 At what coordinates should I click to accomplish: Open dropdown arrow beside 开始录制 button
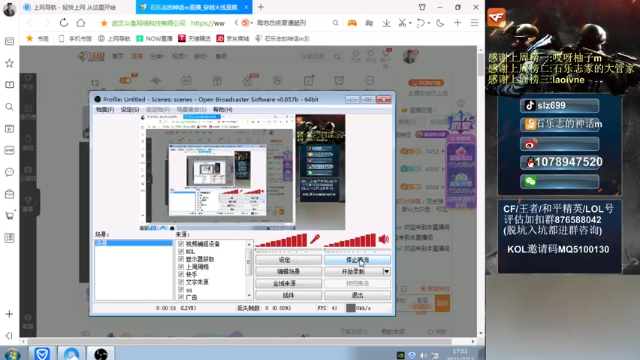coord(386,271)
